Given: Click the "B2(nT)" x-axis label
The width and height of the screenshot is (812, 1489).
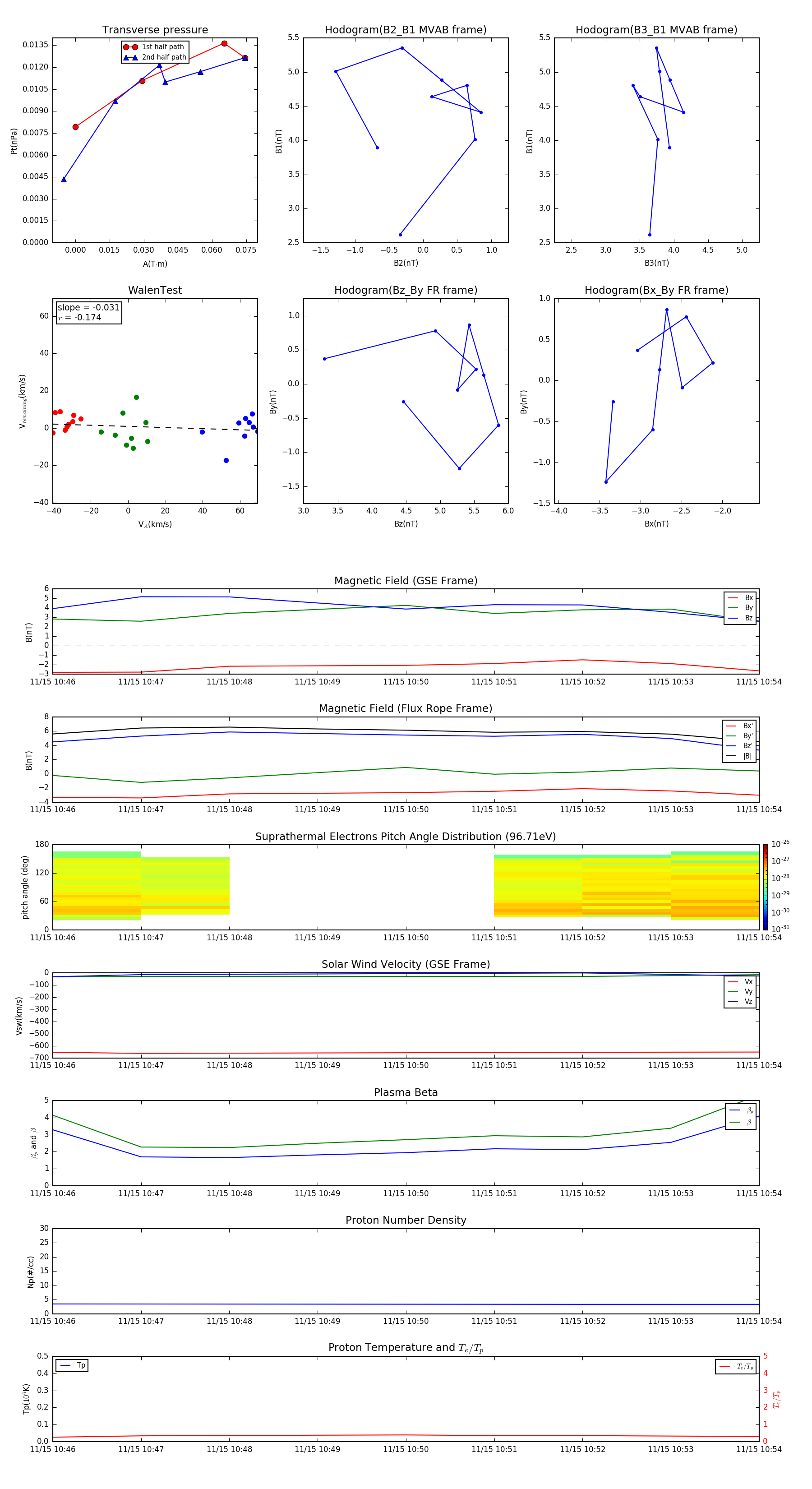Looking at the screenshot, I should (x=406, y=263).
